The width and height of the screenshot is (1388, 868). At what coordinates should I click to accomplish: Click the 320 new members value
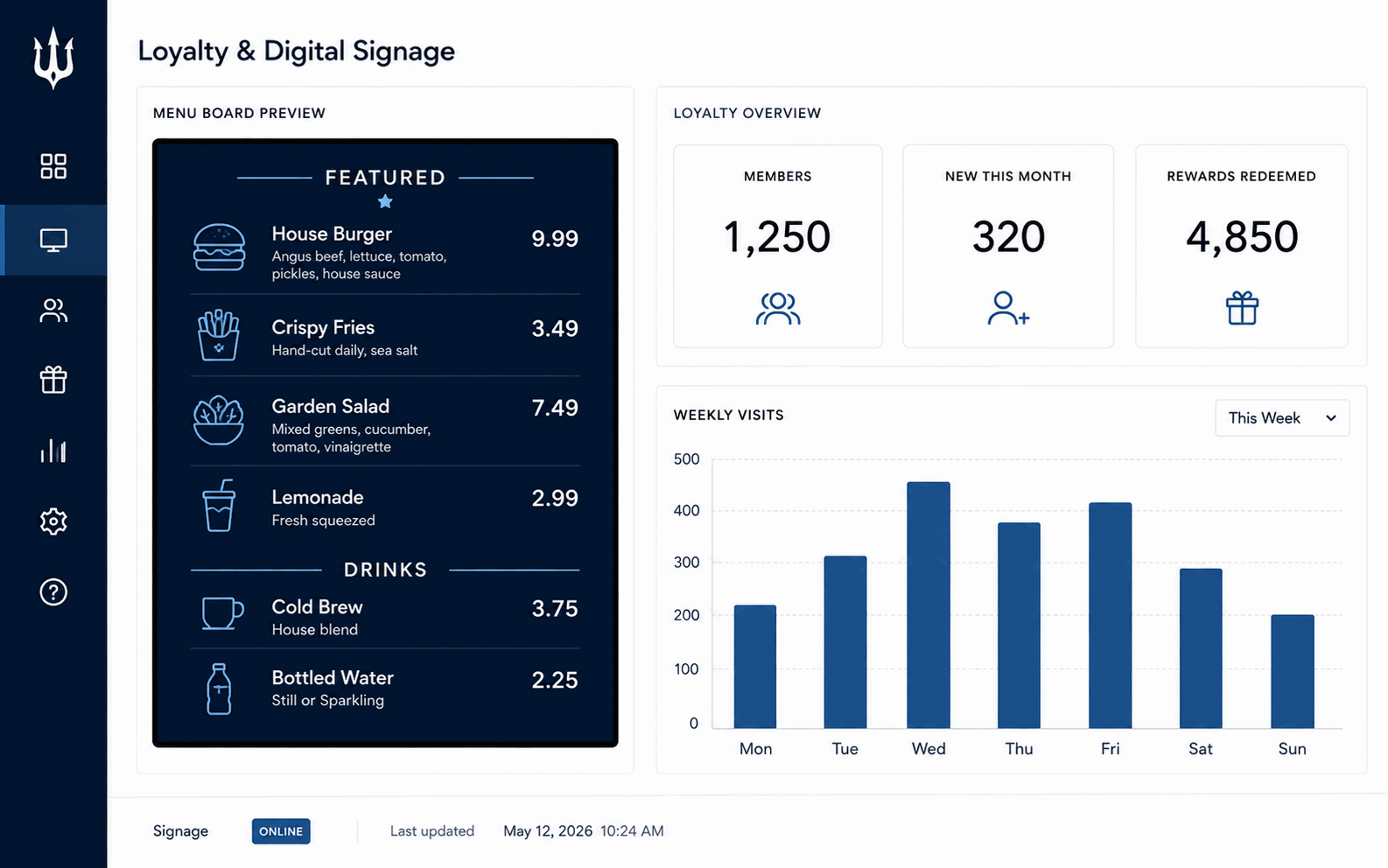click(x=1008, y=237)
